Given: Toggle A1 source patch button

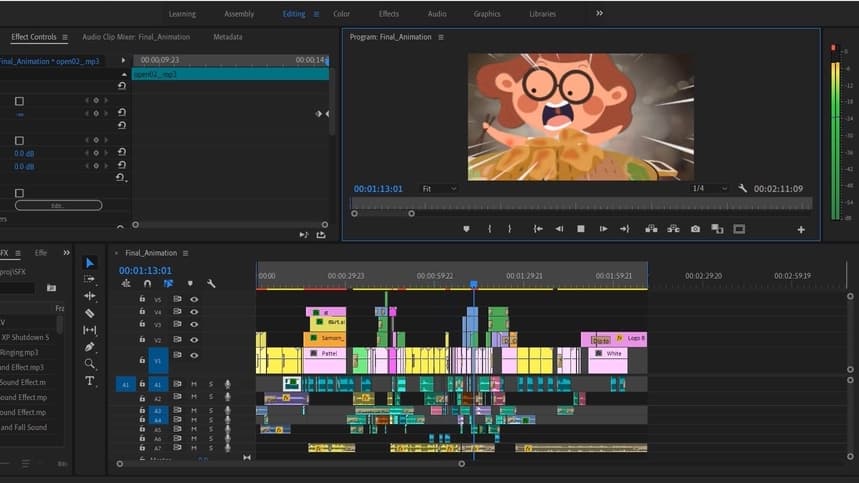Looking at the screenshot, I should [125, 384].
